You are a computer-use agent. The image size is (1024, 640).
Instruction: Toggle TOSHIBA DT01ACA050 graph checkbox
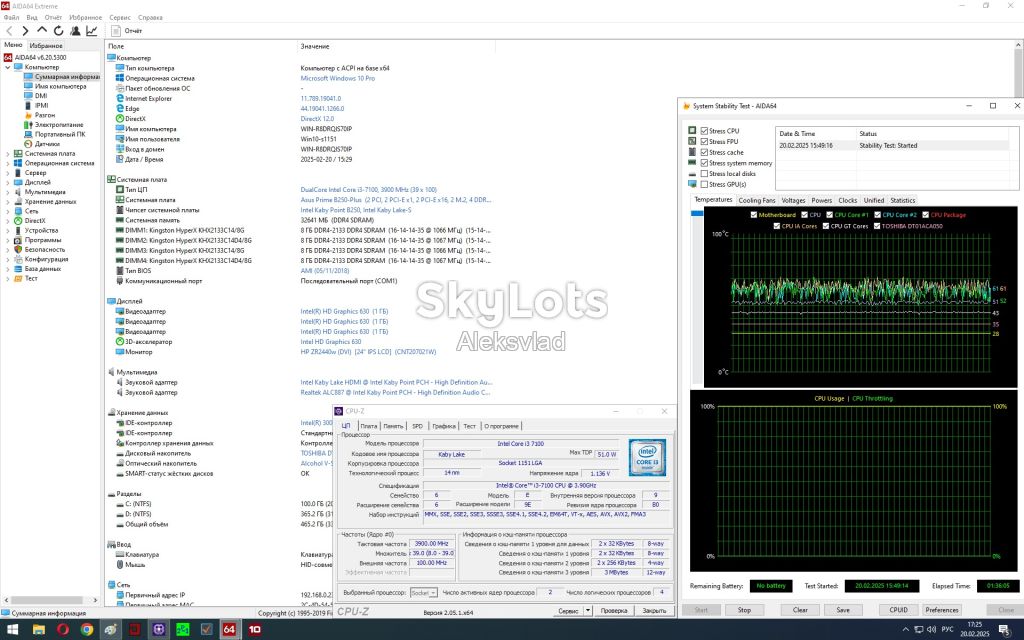coord(877,226)
